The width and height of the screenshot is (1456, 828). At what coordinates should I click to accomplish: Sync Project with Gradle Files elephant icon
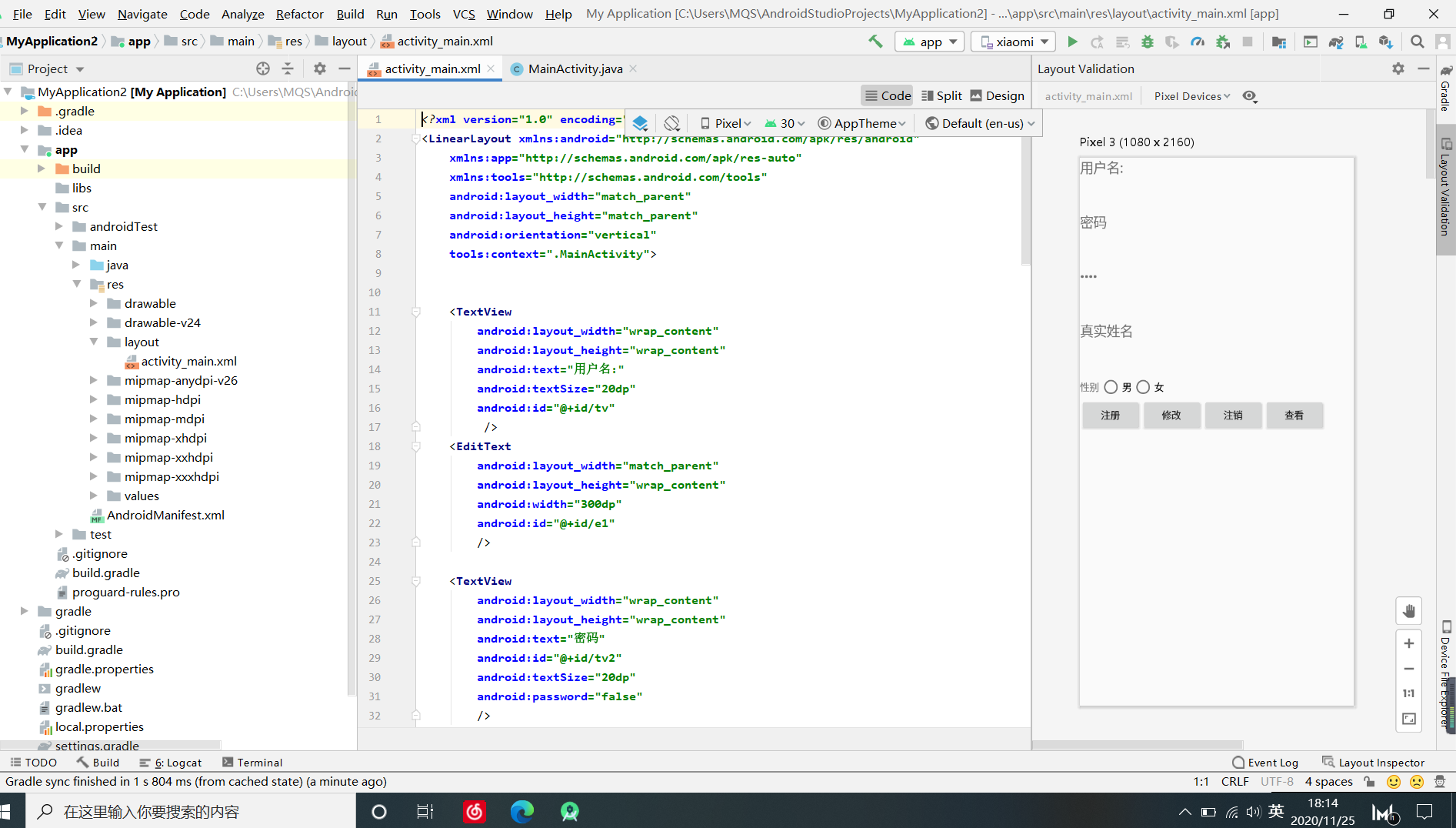1336,42
